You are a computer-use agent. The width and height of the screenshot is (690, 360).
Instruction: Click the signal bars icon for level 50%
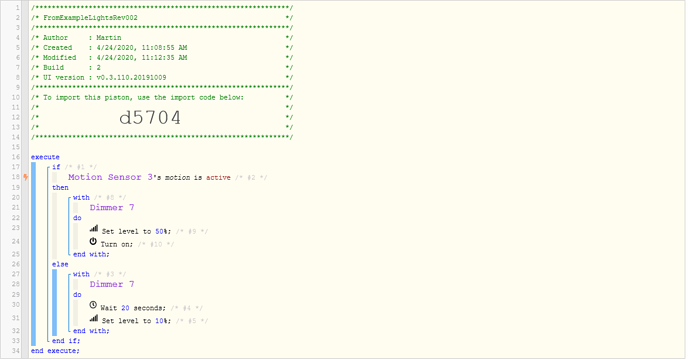coord(94,228)
